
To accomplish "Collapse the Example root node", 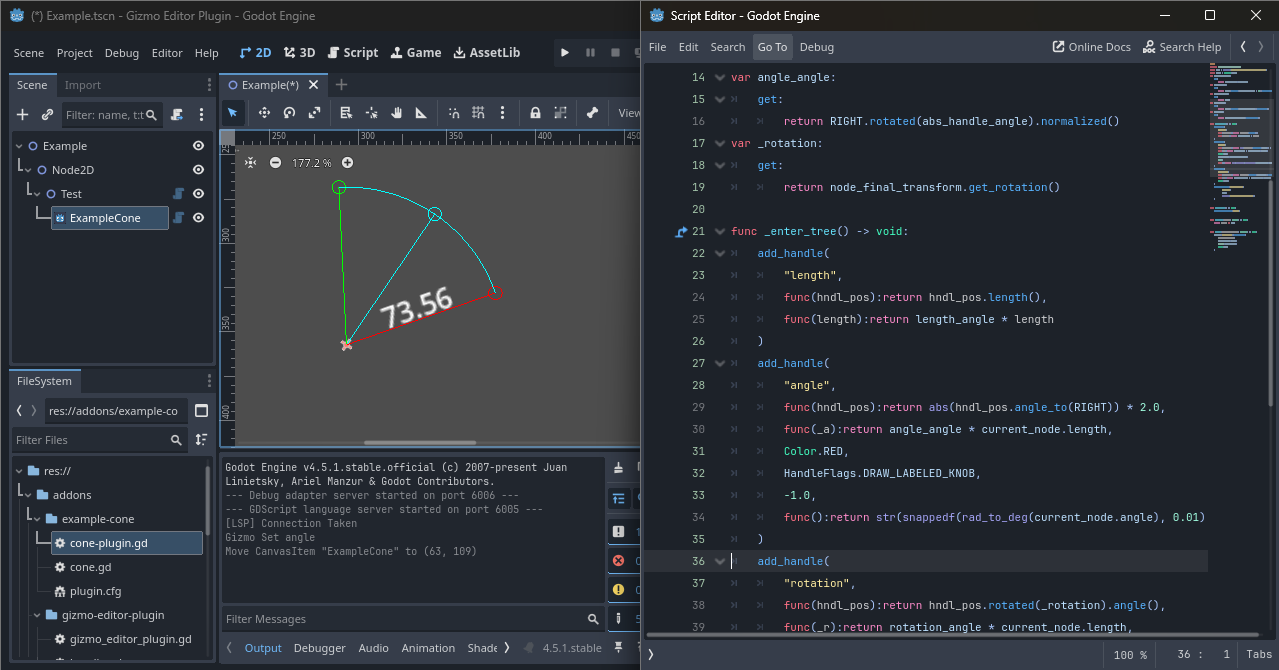I will click(x=19, y=146).
